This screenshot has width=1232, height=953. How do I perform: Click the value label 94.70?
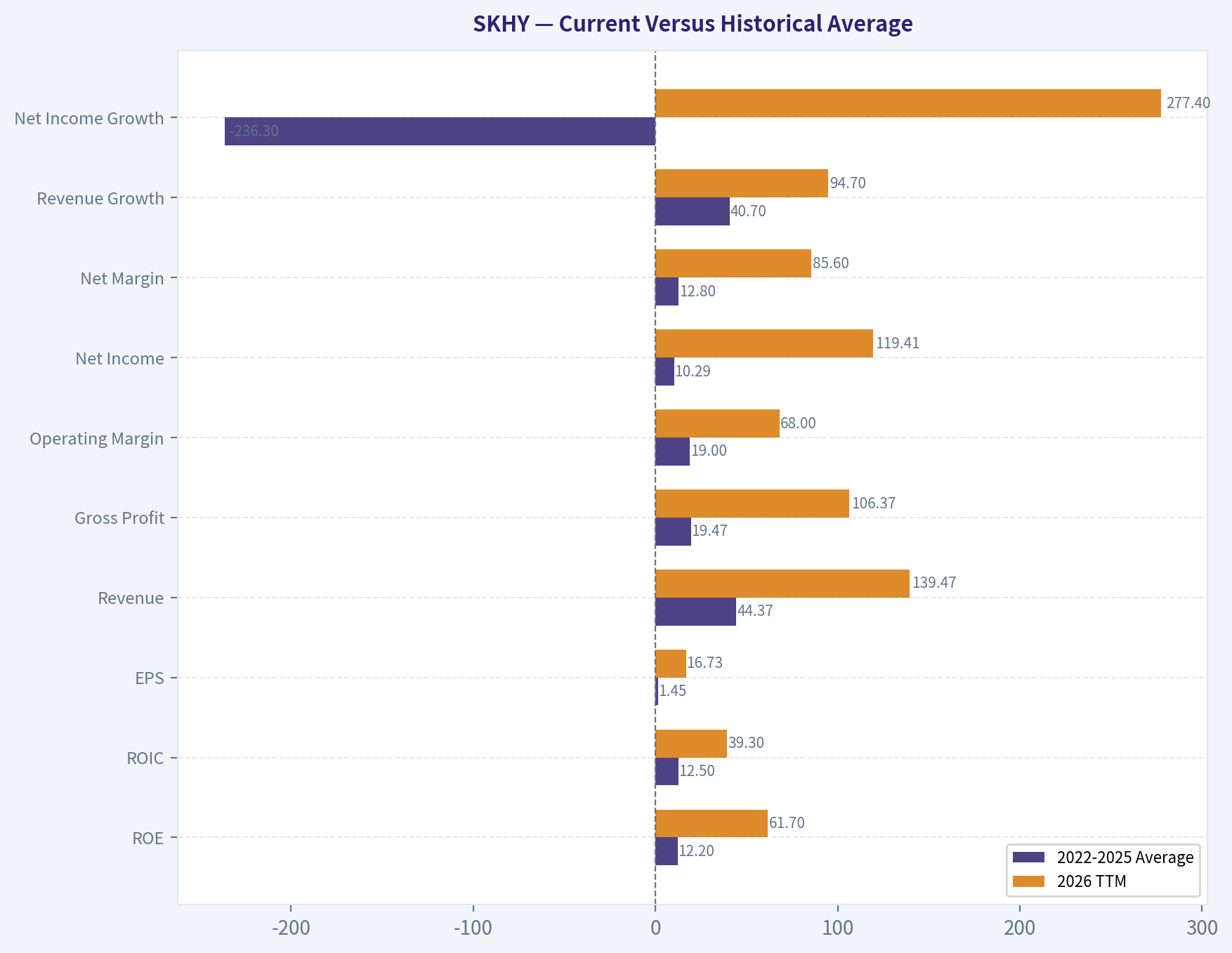point(848,183)
